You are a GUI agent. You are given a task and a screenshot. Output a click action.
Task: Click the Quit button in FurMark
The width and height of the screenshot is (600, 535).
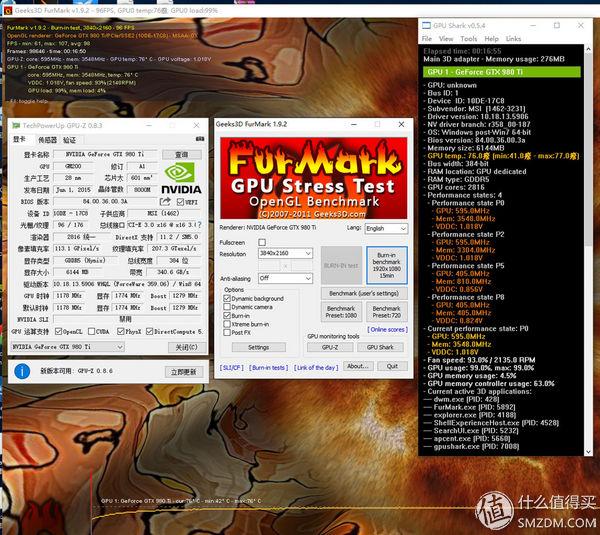tap(392, 366)
